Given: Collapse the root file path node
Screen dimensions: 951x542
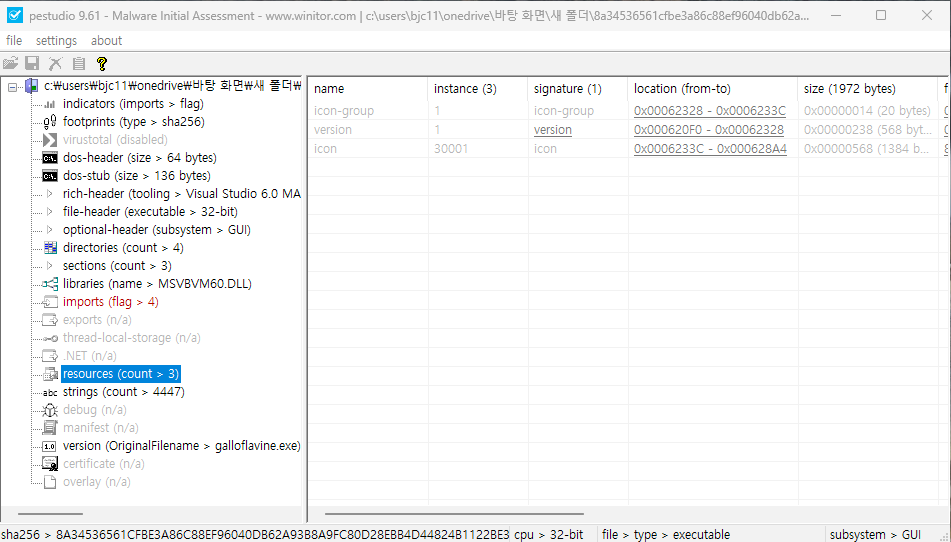Looking at the screenshot, I should [x=13, y=86].
